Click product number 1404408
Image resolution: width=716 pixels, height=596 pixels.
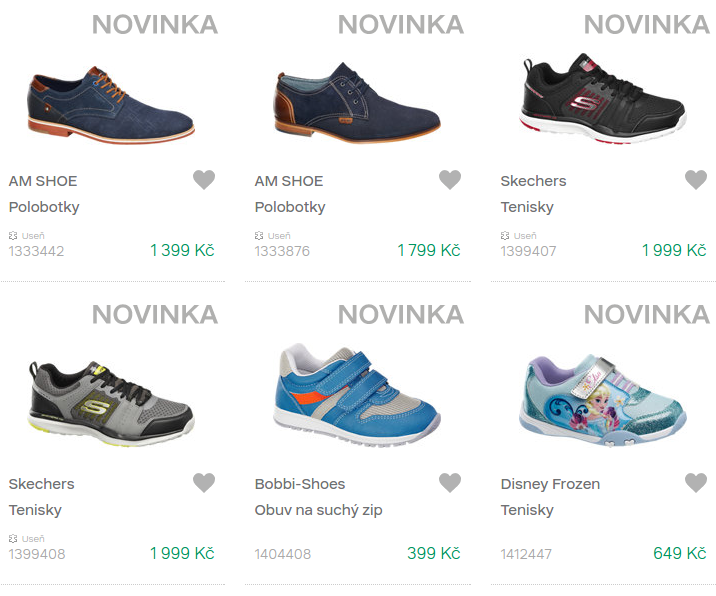point(282,554)
